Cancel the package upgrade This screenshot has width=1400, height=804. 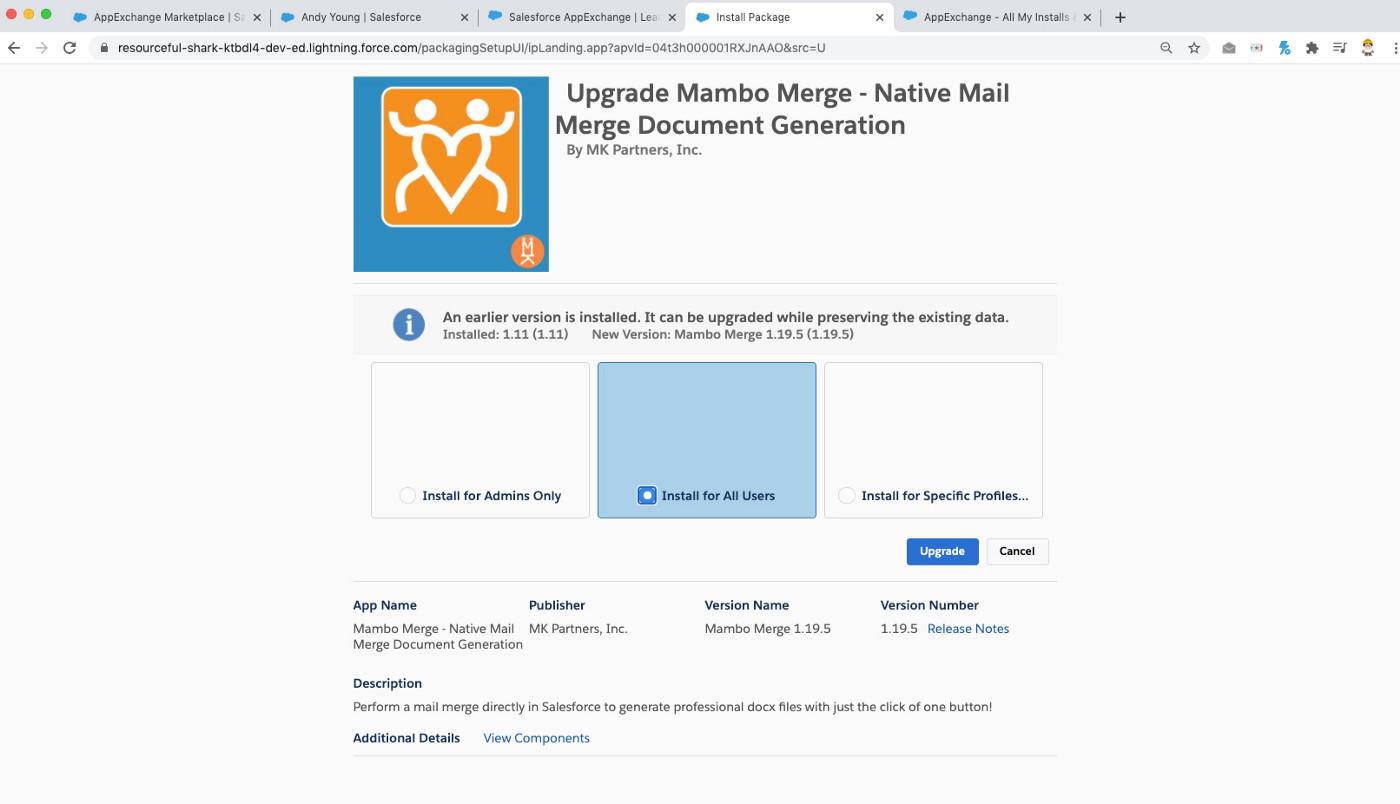[x=1017, y=552]
